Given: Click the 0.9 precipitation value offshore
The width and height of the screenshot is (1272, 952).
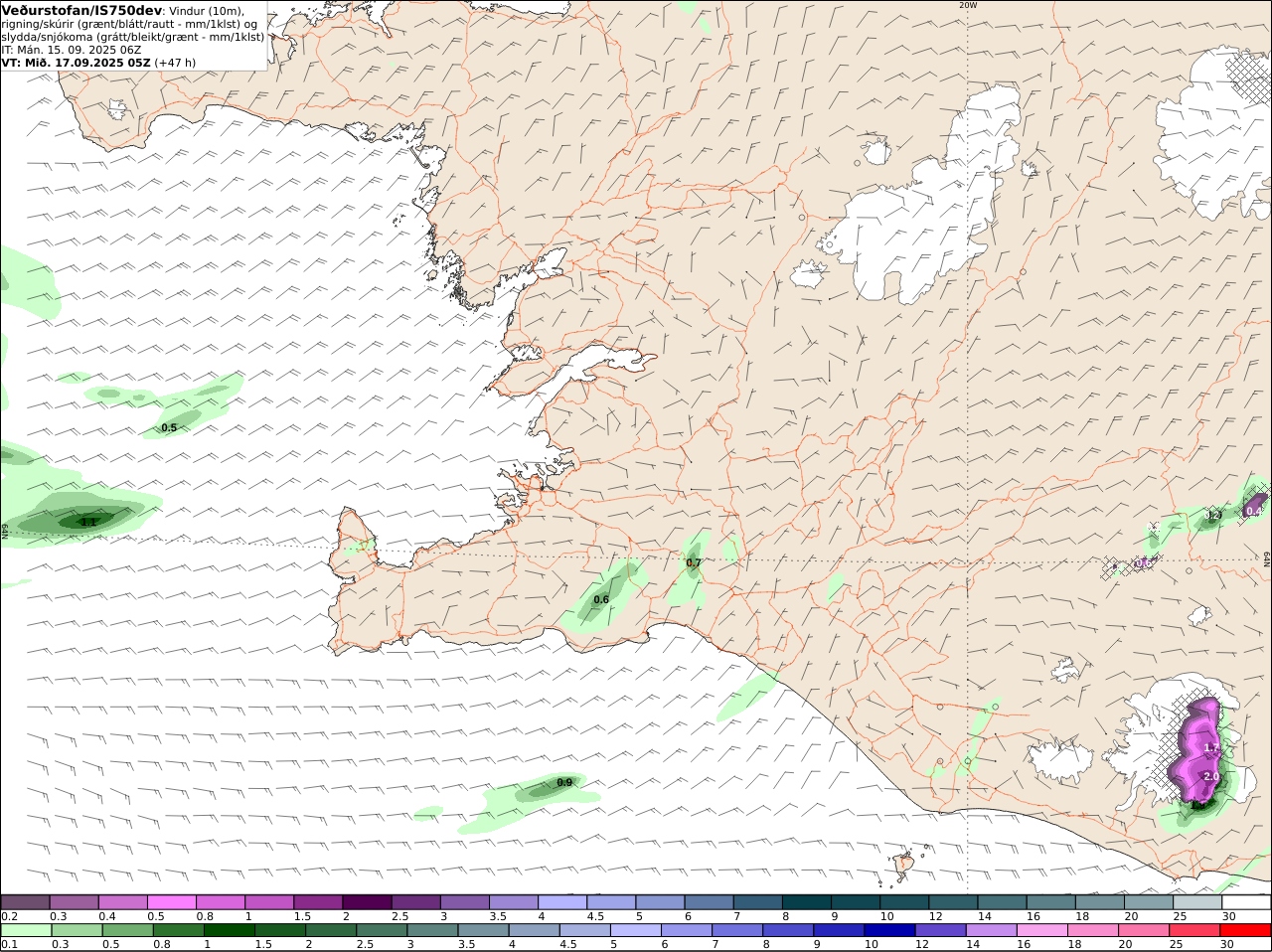Looking at the screenshot, I should point(564,782).
